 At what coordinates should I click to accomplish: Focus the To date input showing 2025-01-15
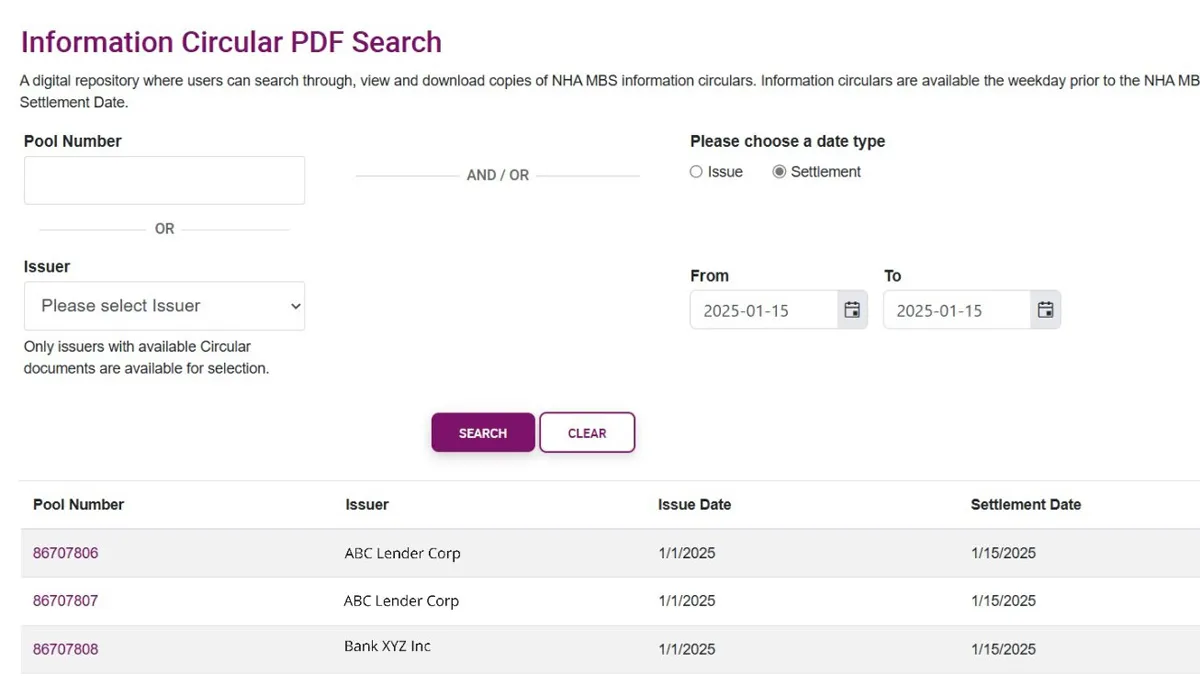[x=955, y=310]
